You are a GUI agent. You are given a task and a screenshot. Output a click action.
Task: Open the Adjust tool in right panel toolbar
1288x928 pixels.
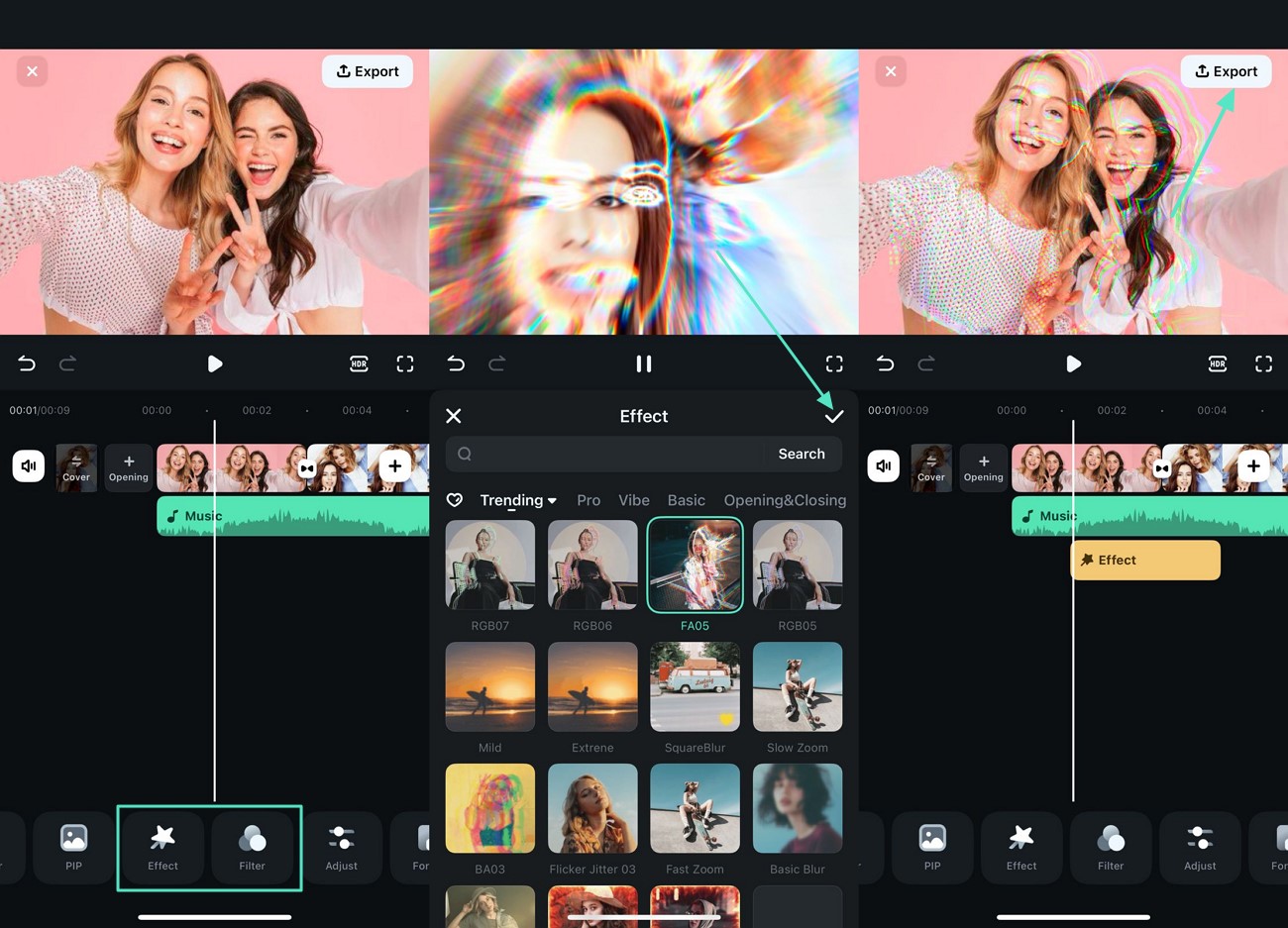pyautogui.click(x=1200, y=848)
